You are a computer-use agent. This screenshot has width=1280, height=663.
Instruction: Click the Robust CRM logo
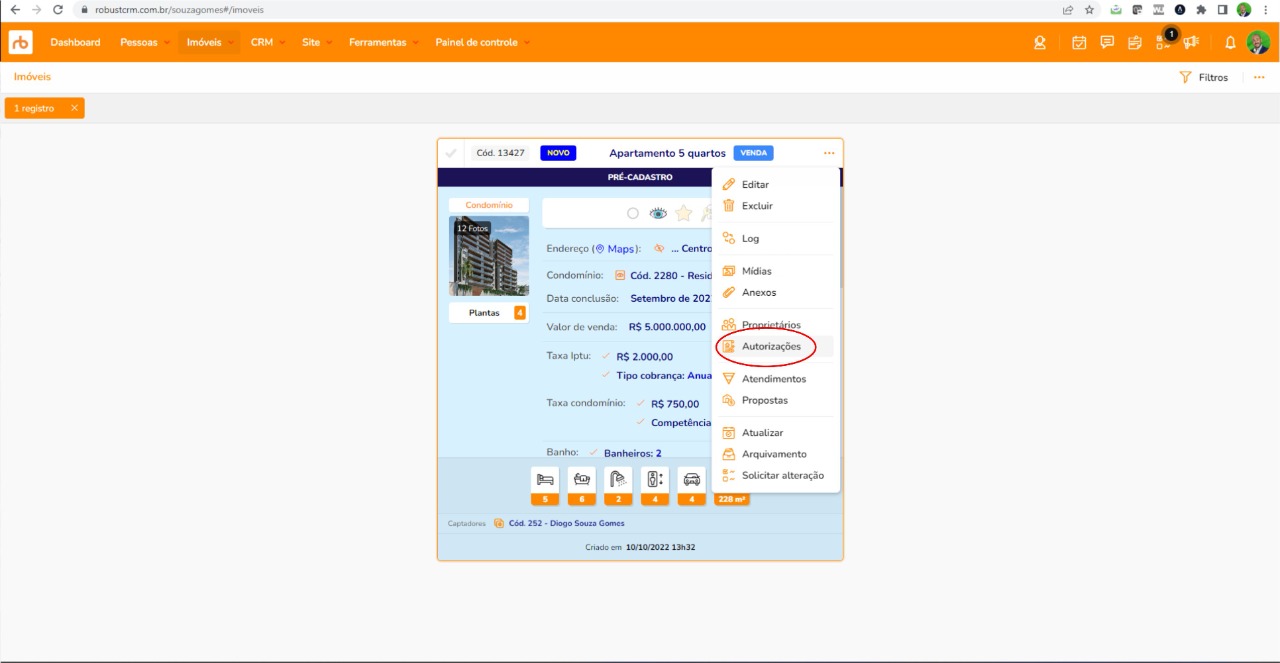21,42
